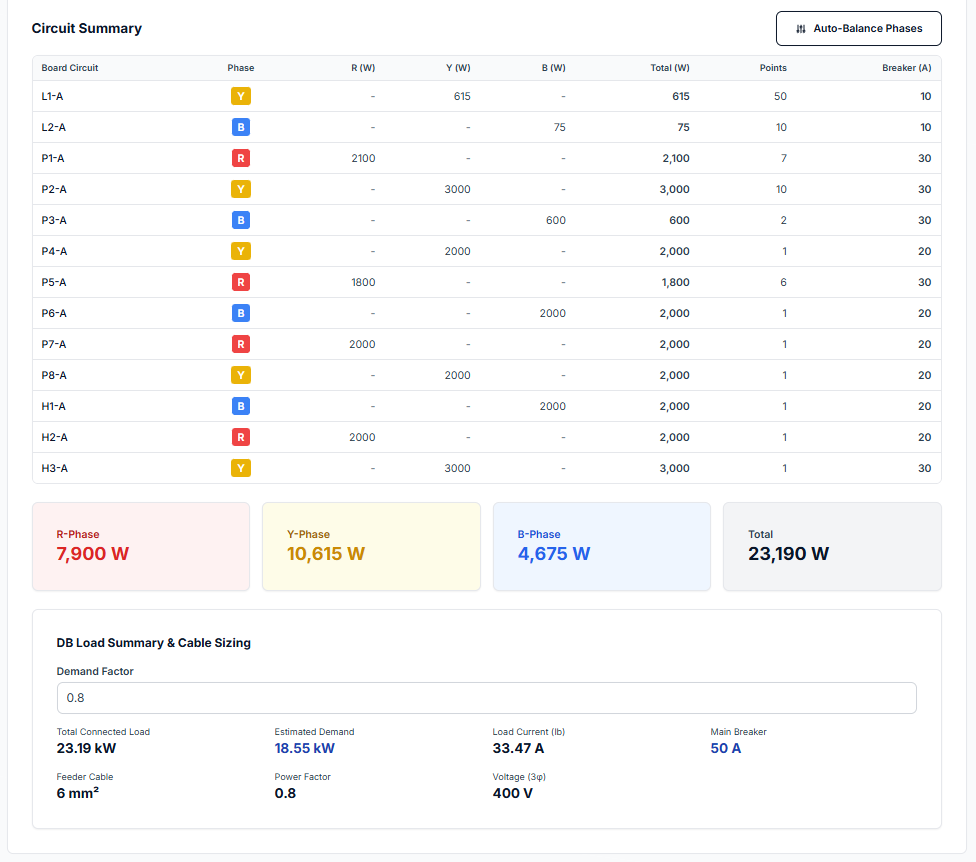Click the R phase badge for P7-A

241,344
